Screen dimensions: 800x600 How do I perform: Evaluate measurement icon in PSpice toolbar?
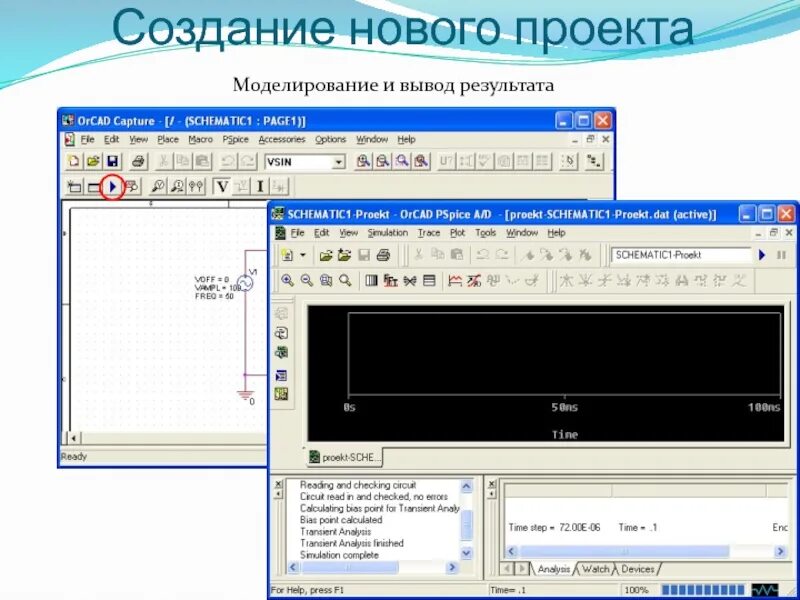coord(474,280)
